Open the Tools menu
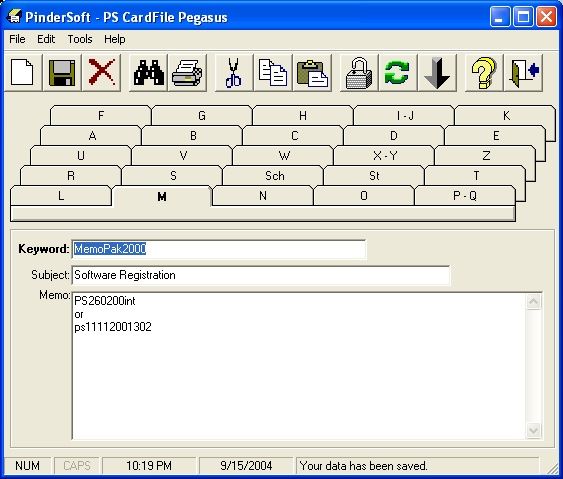Screen dimensions: 563x479 (x=80, y=39)
